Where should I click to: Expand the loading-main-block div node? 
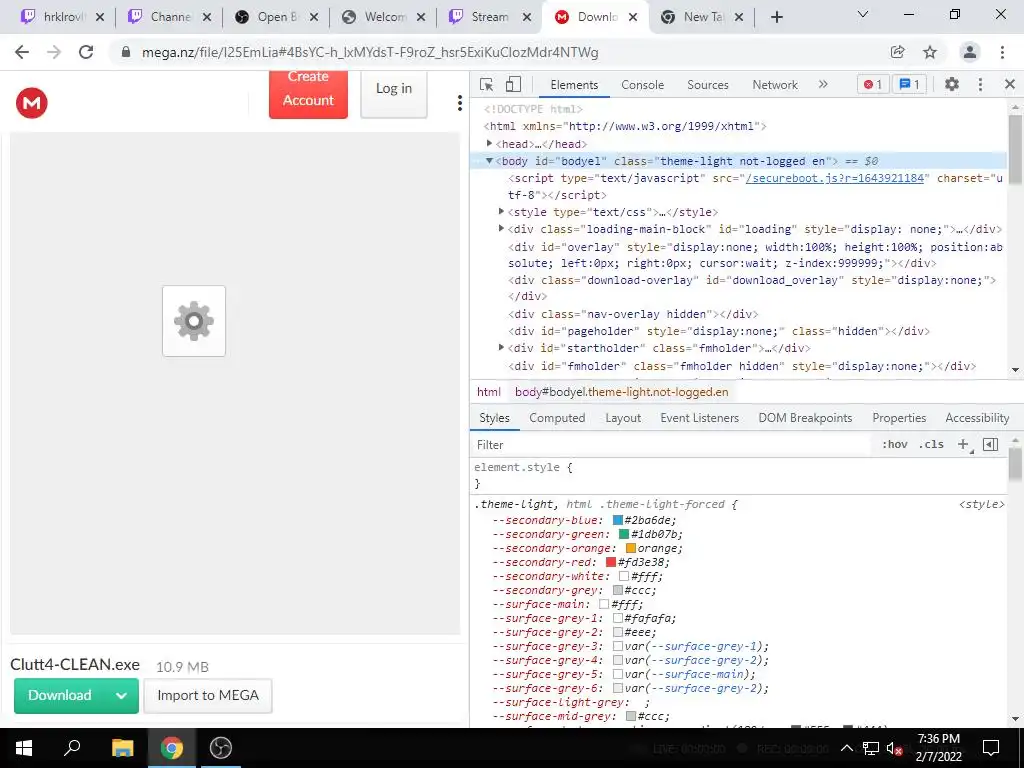[502, 228]
